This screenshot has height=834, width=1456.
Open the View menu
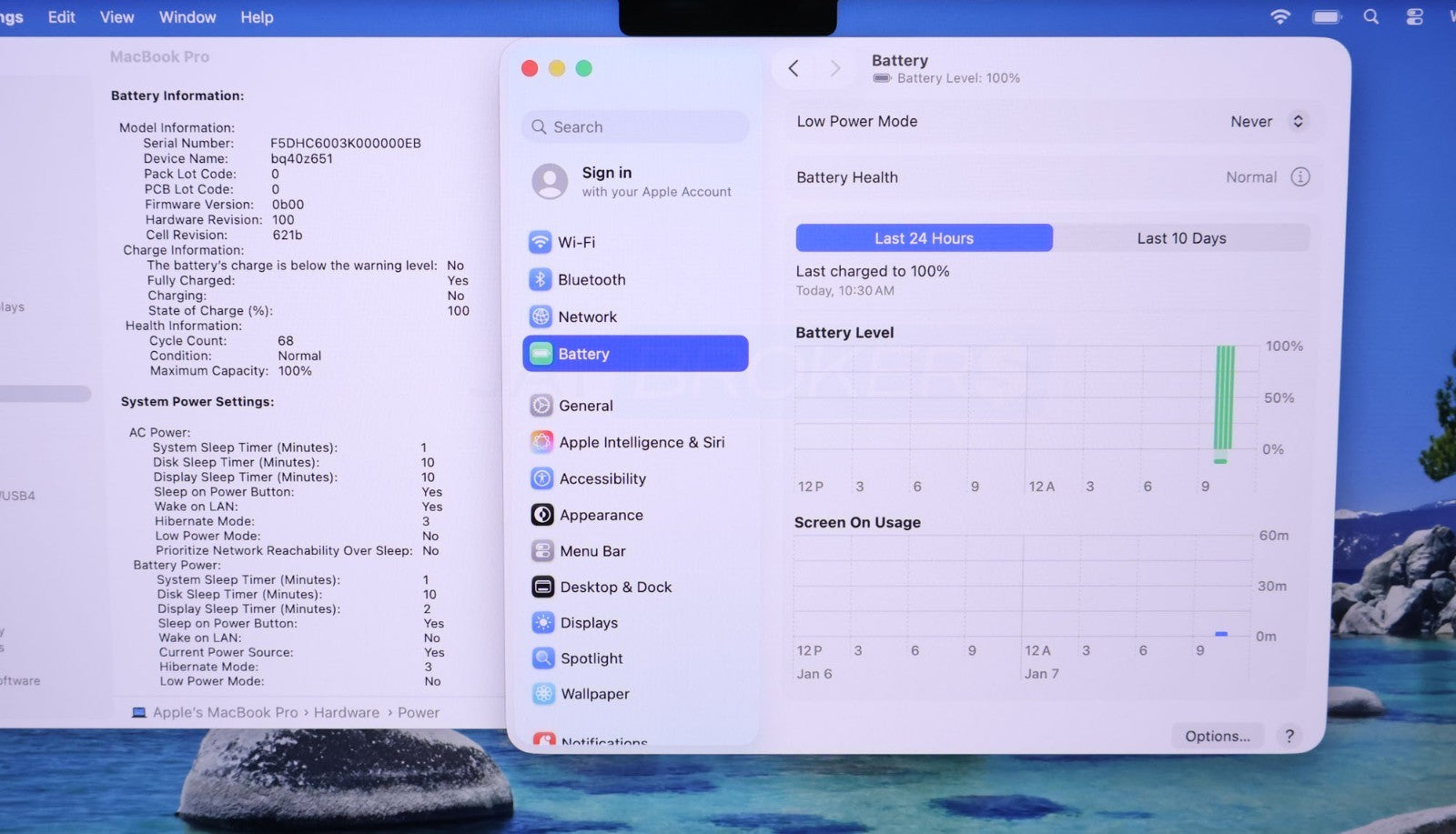pos(116,17)
